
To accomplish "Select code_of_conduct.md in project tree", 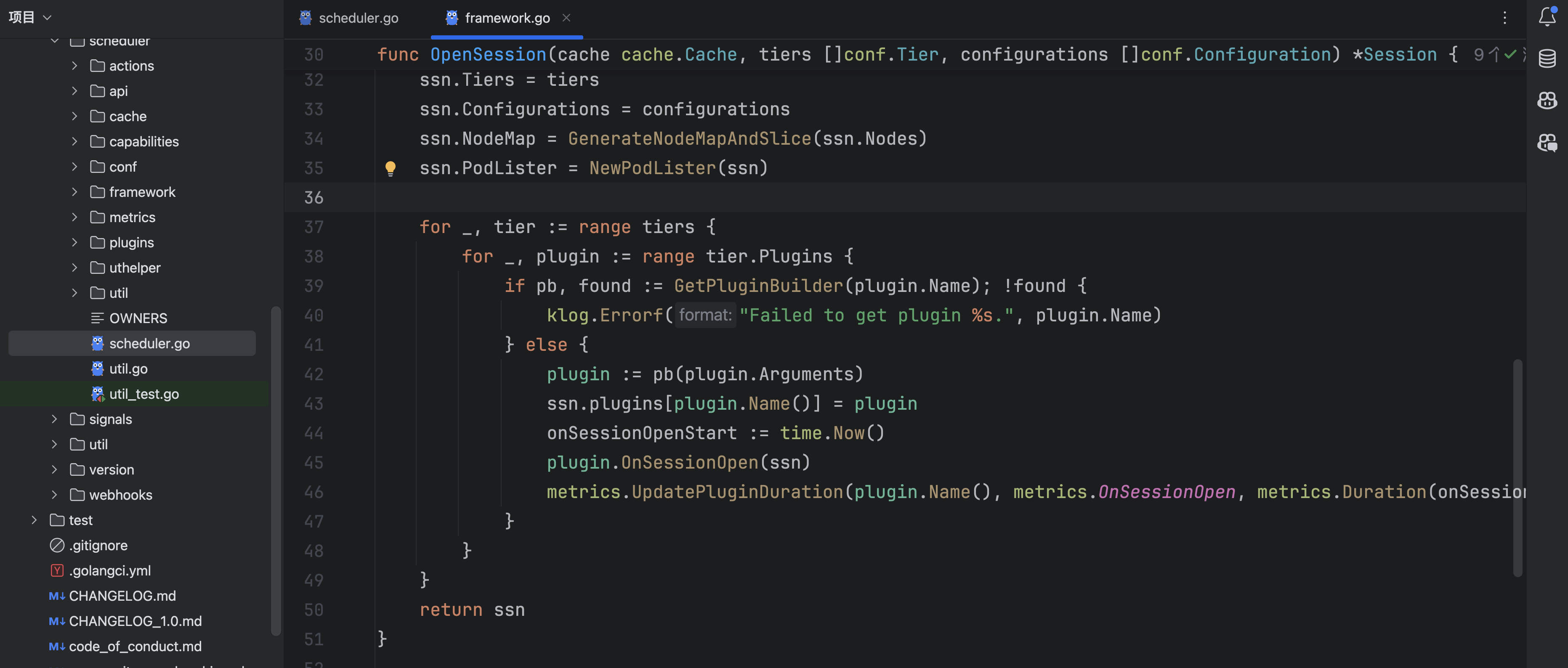I will click(x=135, y=647).
